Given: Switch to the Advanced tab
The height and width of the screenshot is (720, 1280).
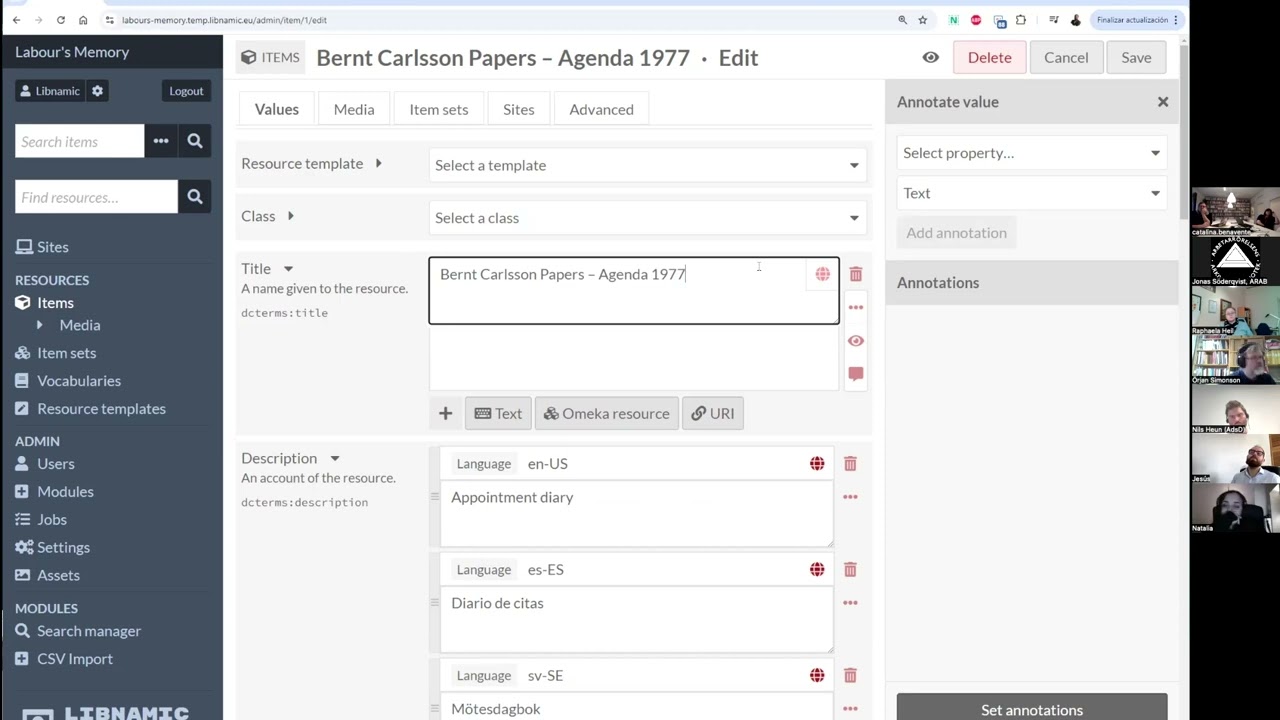Looking at the screenshot, I should 601,110.
